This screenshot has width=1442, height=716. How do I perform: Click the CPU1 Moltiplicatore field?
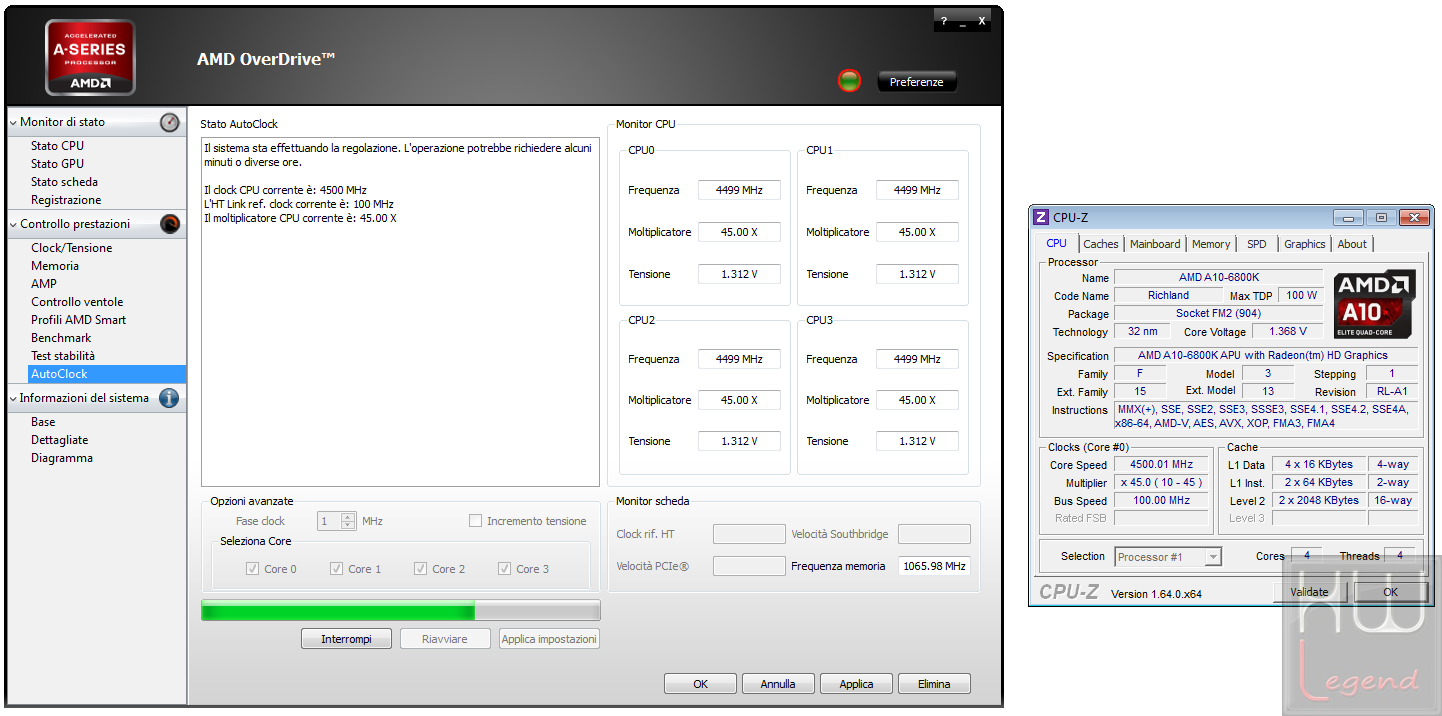coord(917,232)
